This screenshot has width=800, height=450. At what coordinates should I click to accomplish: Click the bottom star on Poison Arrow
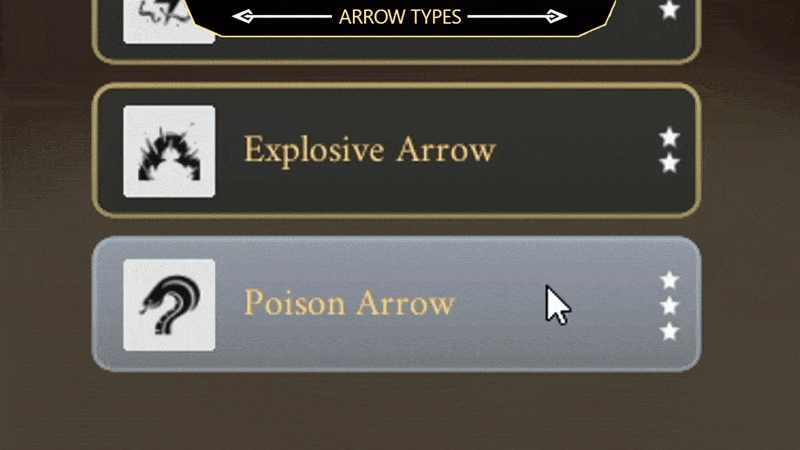(669, 332)
